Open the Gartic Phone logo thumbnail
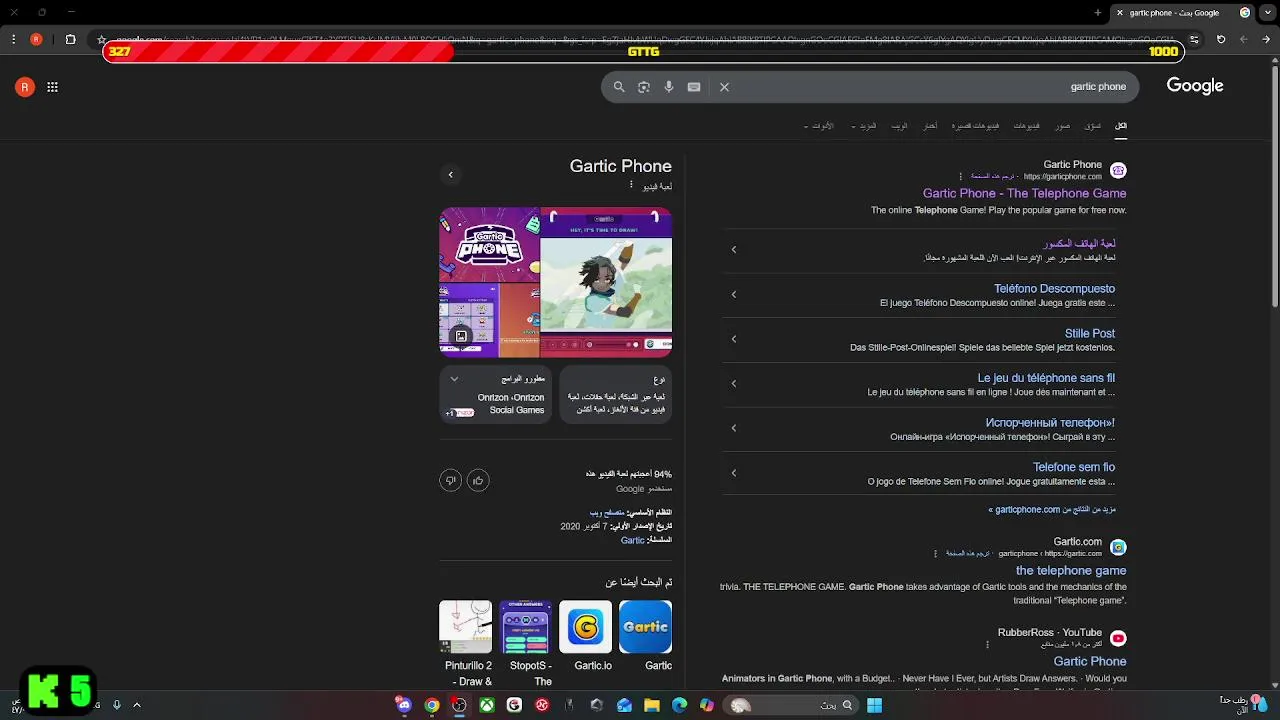Image resolution: width=1280 pixels, height=720 pixels. (x=489, y=245)
